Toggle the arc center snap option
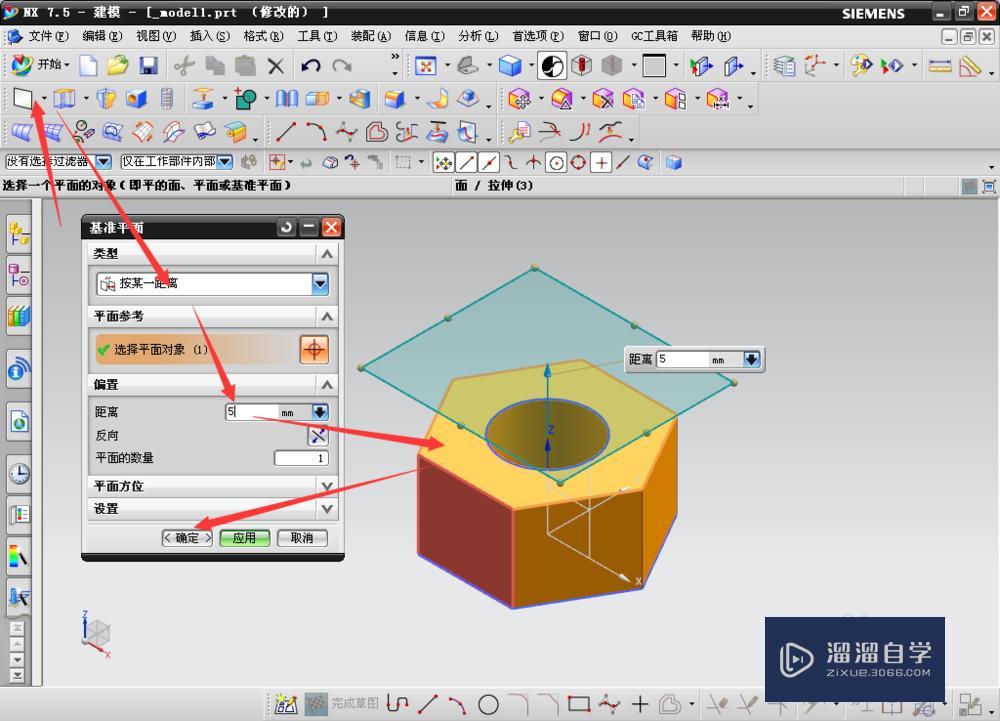 (x=556, y=163)
